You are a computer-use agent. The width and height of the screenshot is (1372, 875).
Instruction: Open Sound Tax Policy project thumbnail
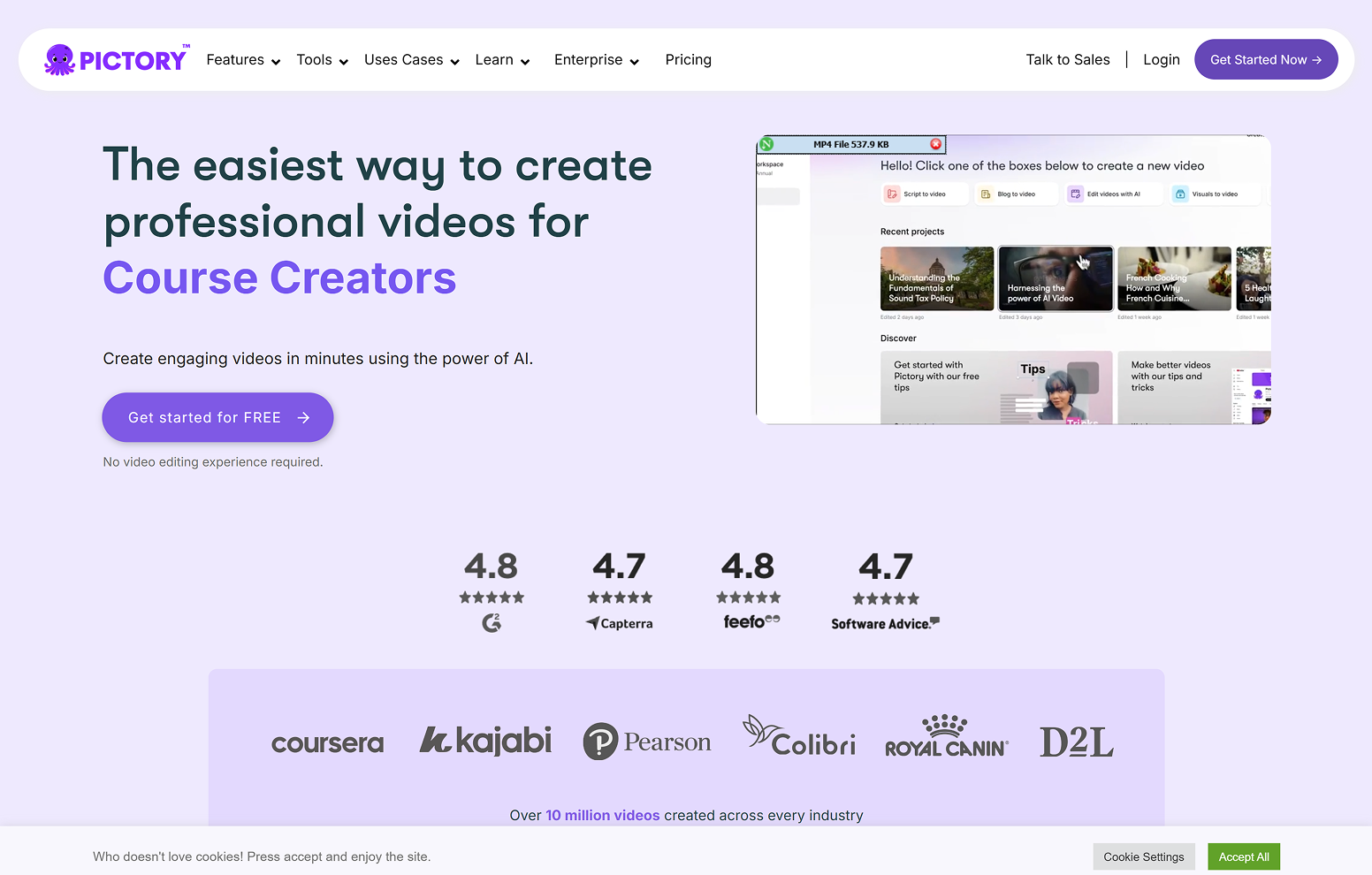tap(937, 278)
